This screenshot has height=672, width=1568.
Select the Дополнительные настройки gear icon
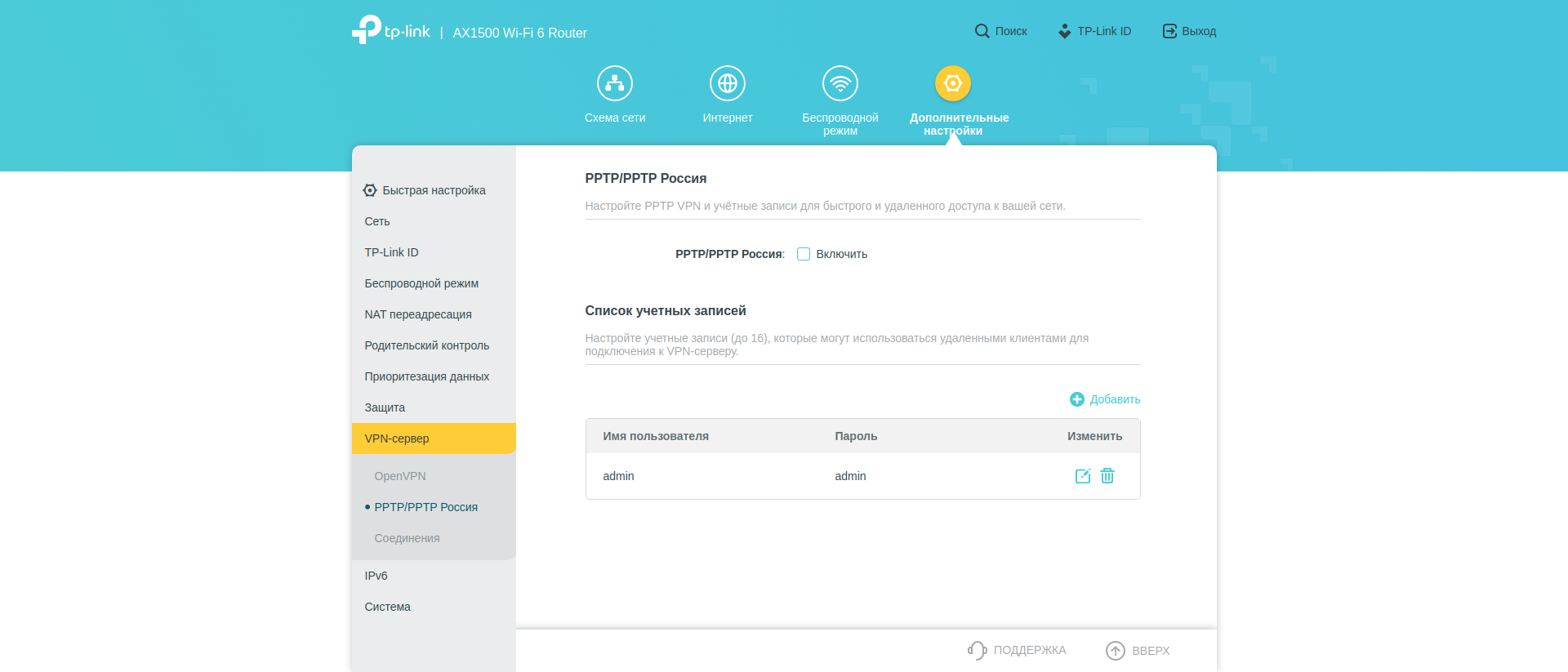tap(952, 83)
